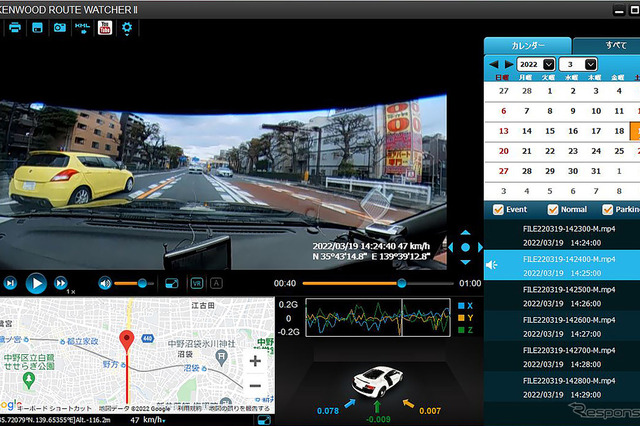This screenshot has width=640, height=426.
Task: Click the speaker icon on playing file
Action: point(491,265)
